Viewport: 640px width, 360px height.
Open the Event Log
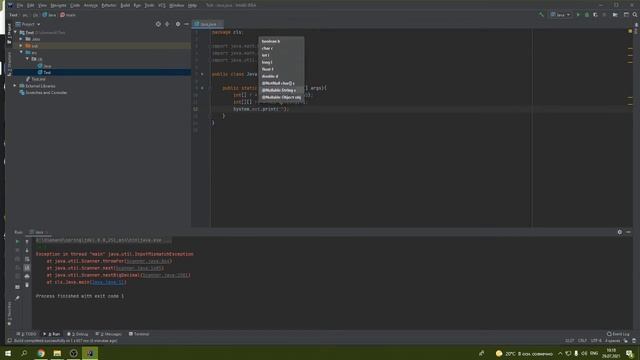click(618, 334)
